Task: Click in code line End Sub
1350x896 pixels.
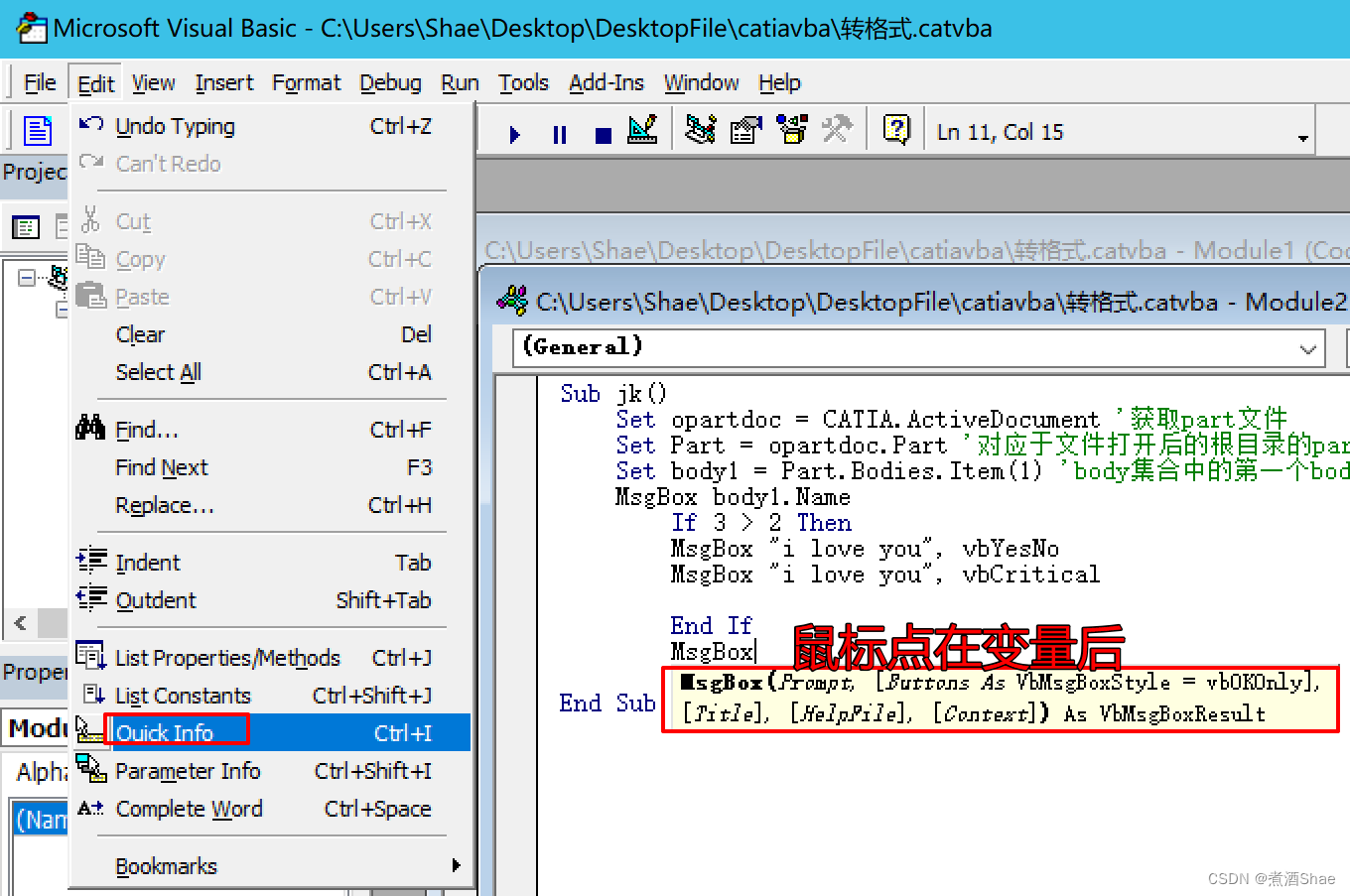Action: [x=607, y=704]
